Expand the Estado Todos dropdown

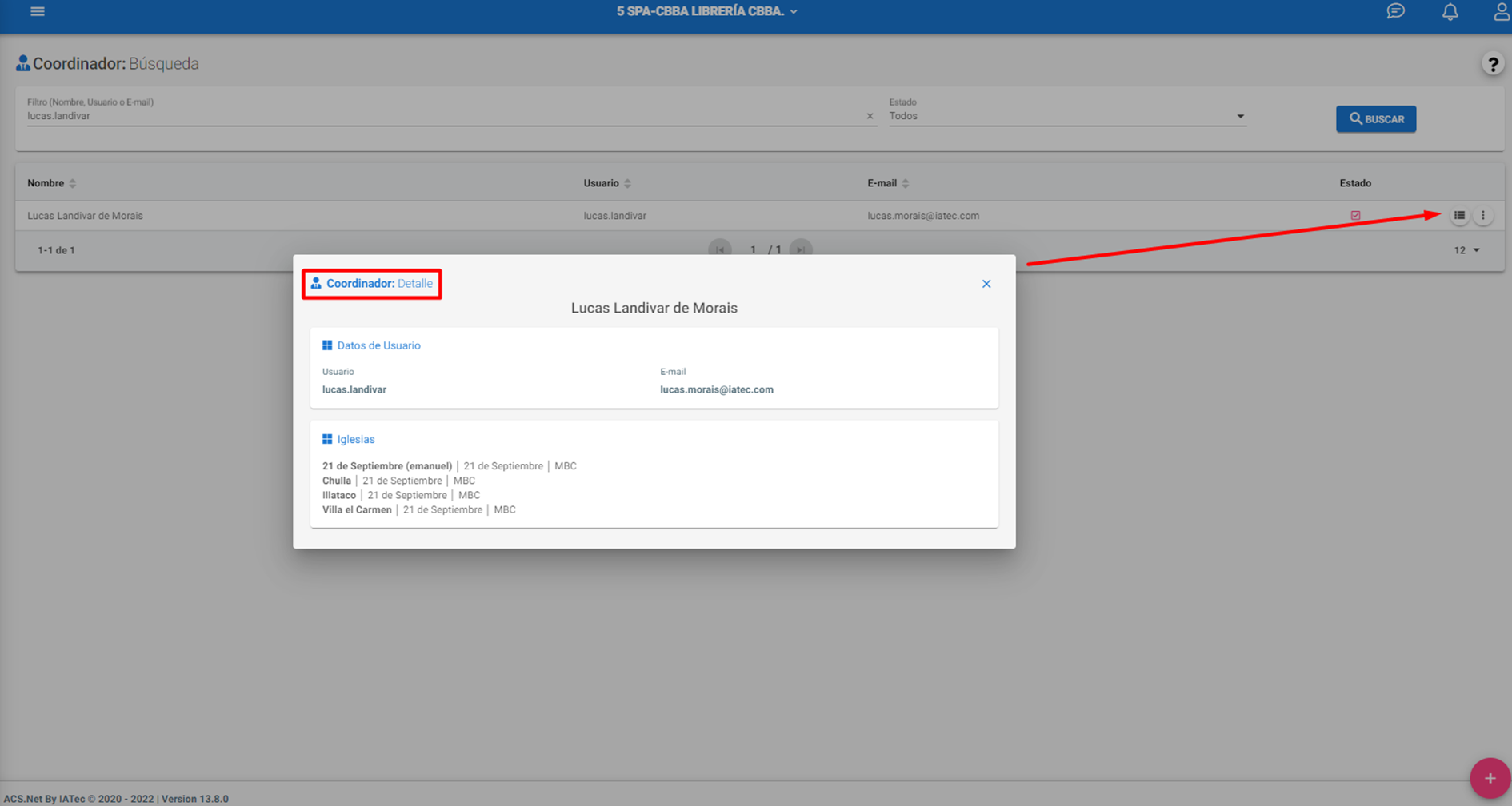(1067, 117)
